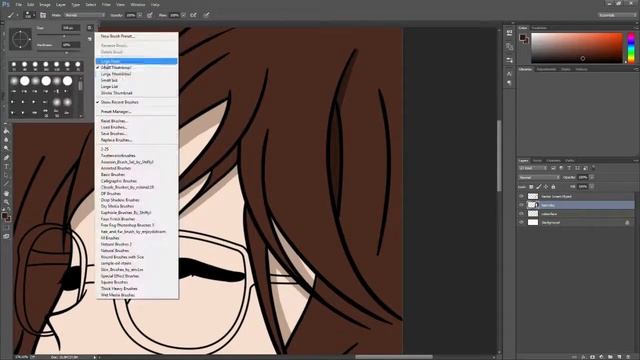Open the Essentials workspace dropdown
This screenshot has height=360, width=640.
(618, 15)
